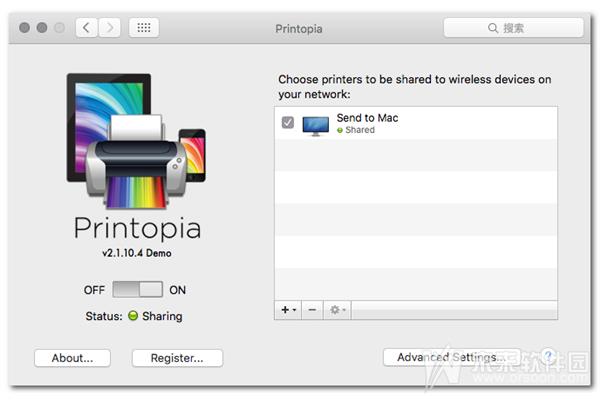This screenshot has height=400, width=600.
Task: Click the v2.1.10.4 Demo version text
Action: (x=137, y=253)
